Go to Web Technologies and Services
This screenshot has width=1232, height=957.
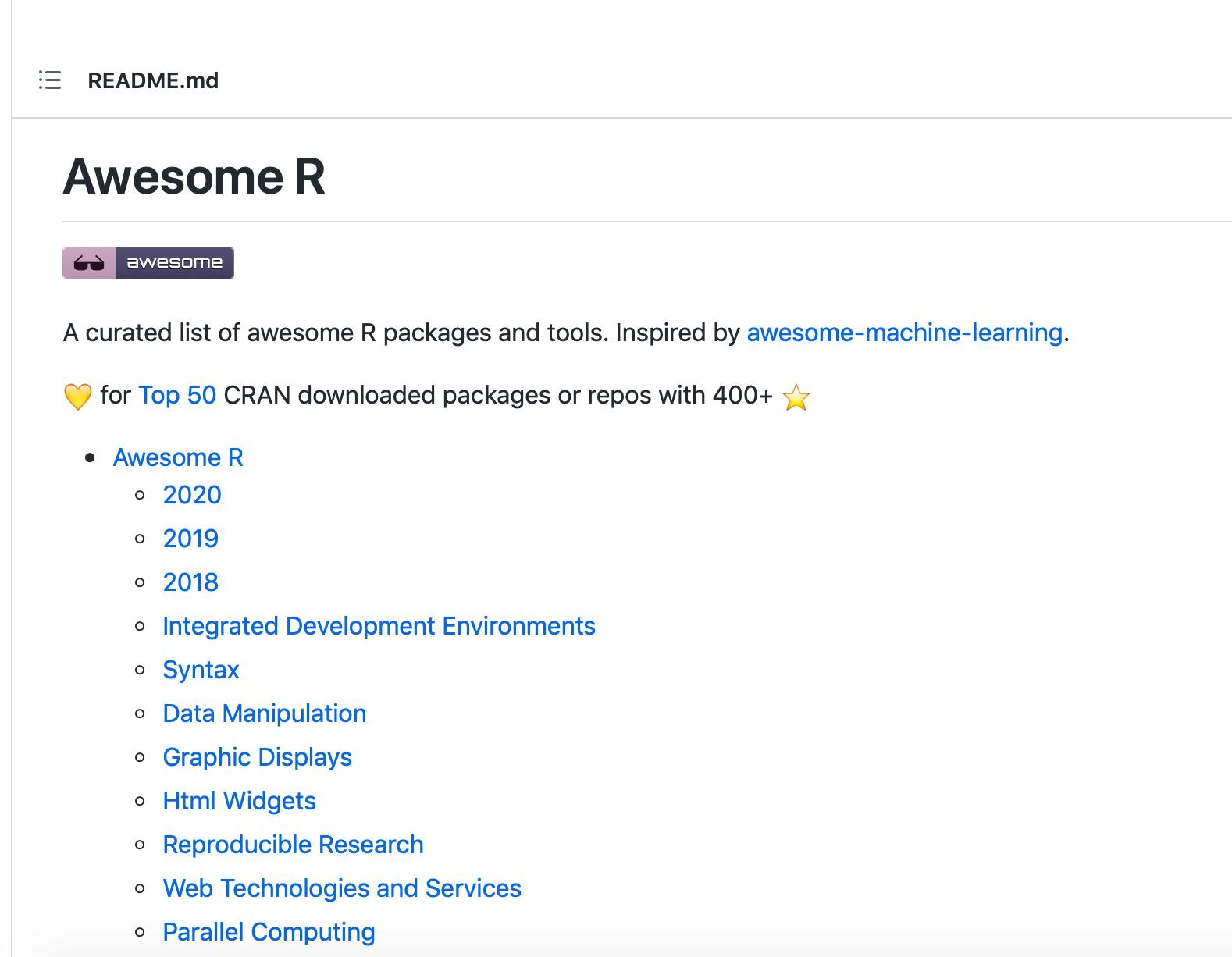coord(342,888)
